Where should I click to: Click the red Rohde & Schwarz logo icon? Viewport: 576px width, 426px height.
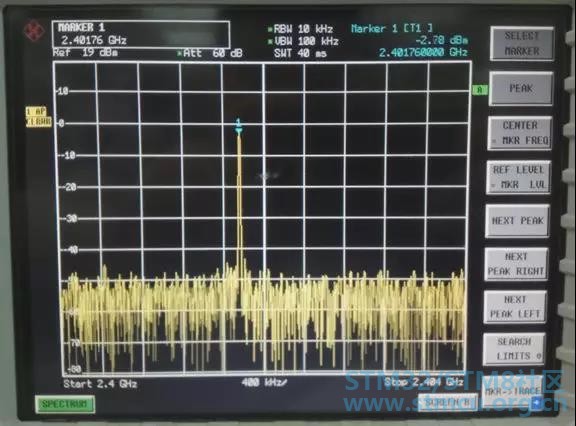pos(35,31)
